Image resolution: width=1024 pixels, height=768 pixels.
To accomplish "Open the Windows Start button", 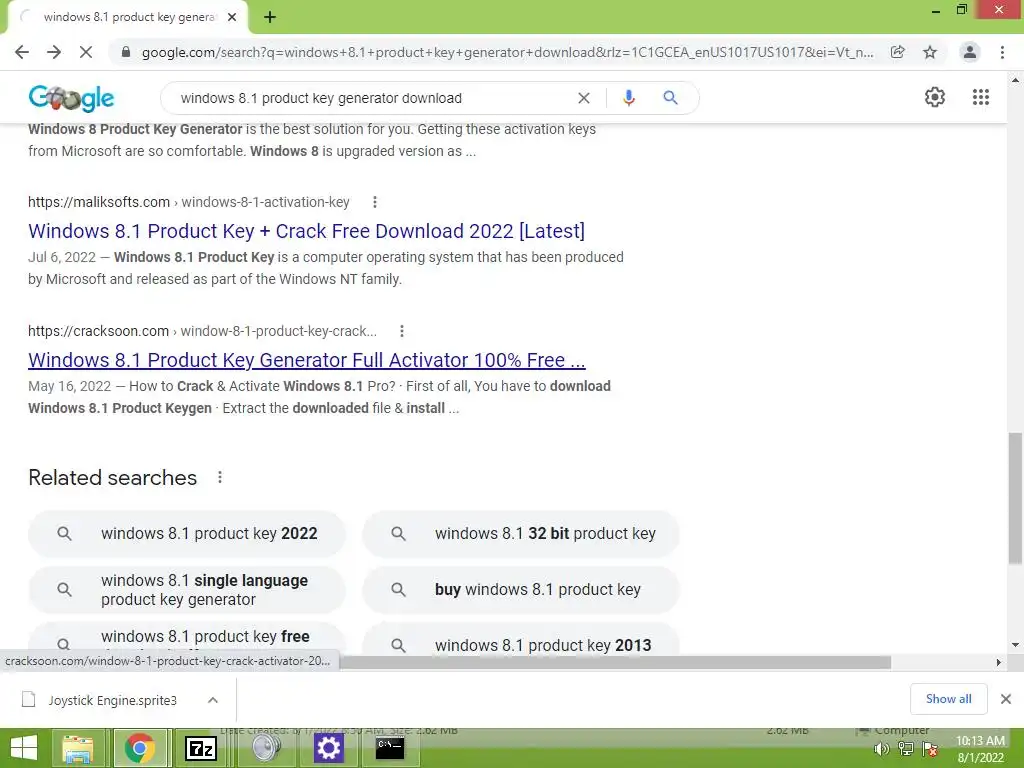I will 24,748.
